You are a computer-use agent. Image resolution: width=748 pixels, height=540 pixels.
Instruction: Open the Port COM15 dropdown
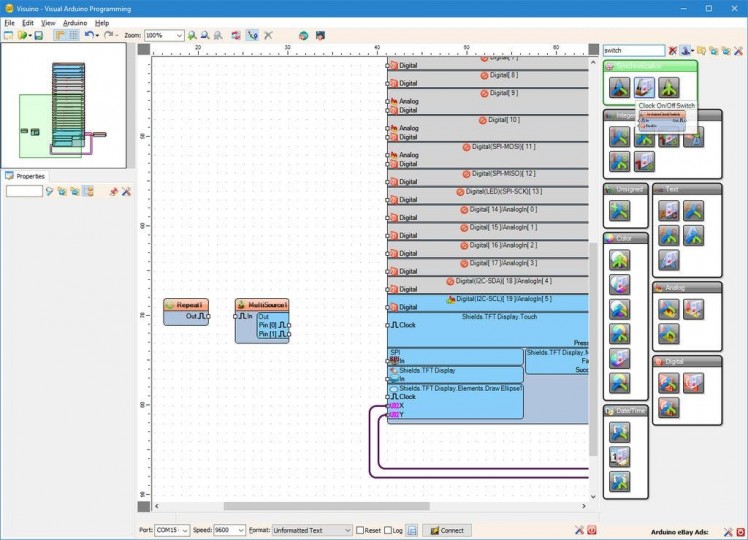coord(185,530)
